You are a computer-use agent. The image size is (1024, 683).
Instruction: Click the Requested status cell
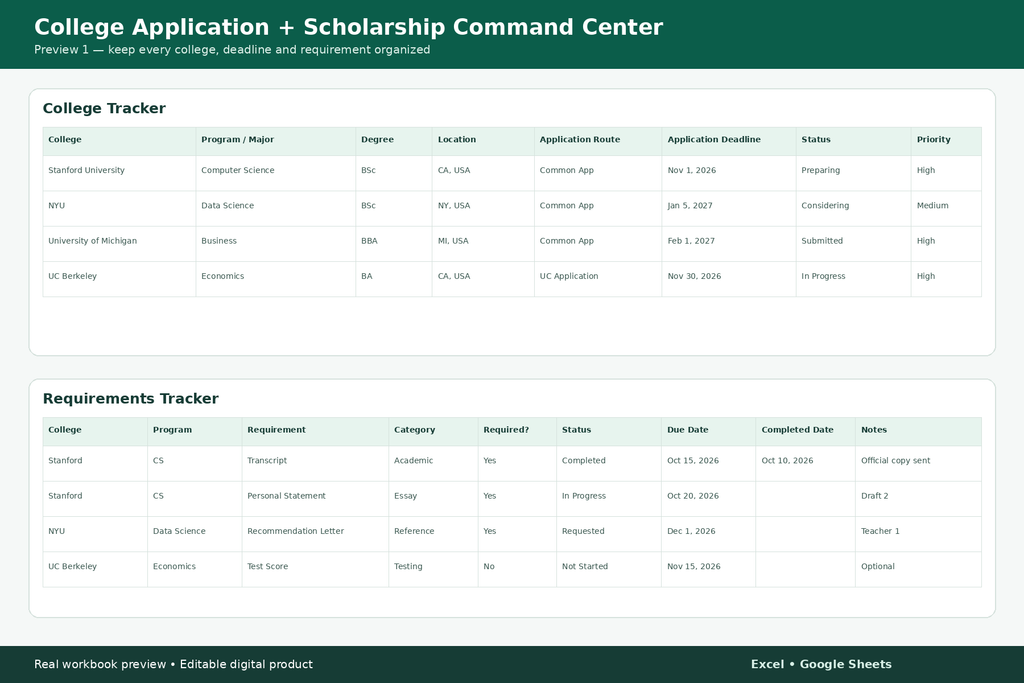pos(609,534)
